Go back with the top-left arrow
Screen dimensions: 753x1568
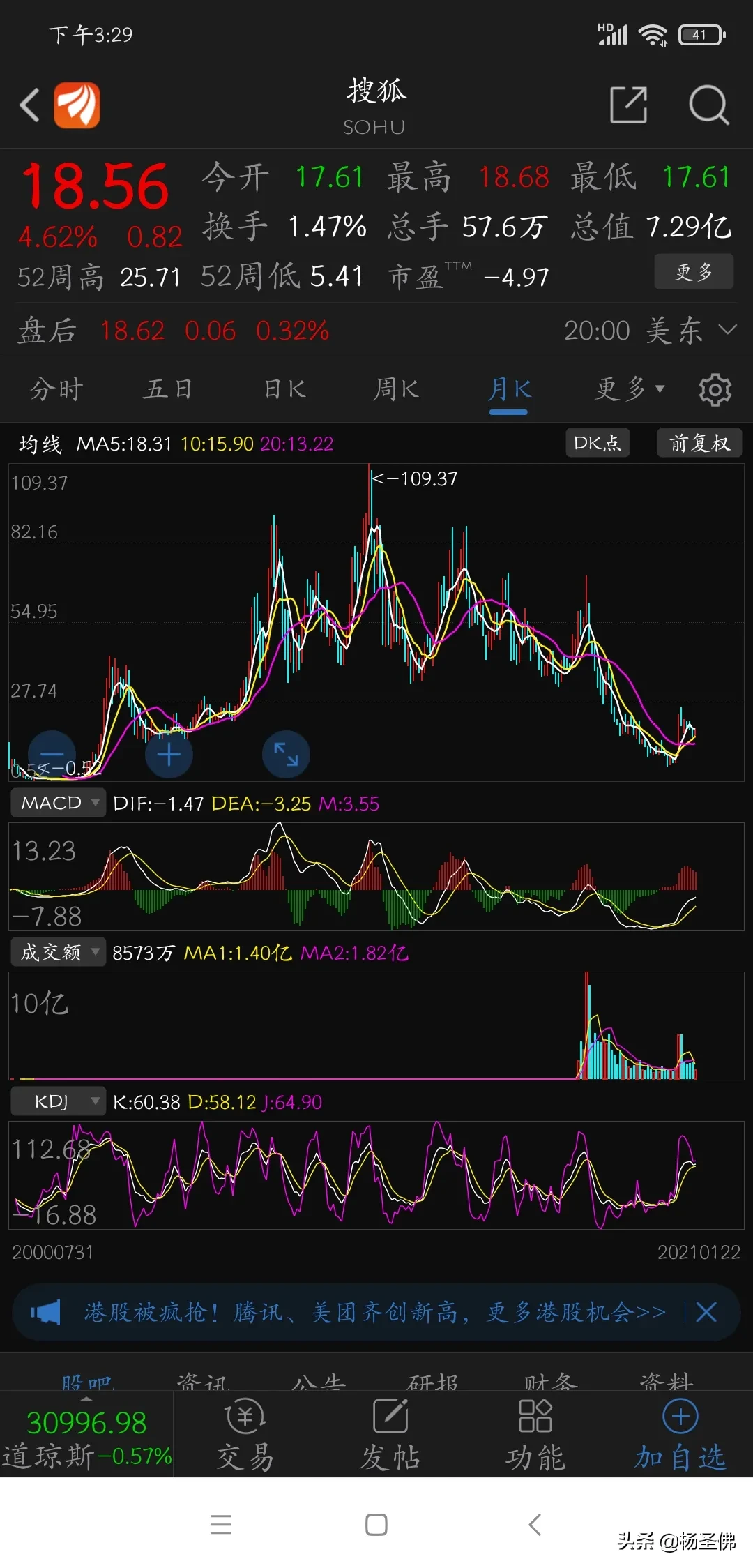(x=29, y=105)
